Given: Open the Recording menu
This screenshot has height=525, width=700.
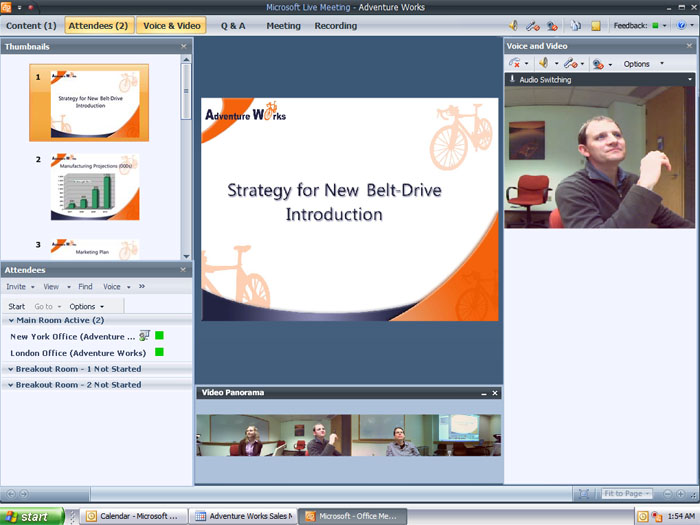Looking at the screenshot, I should [x=336, y=26].
